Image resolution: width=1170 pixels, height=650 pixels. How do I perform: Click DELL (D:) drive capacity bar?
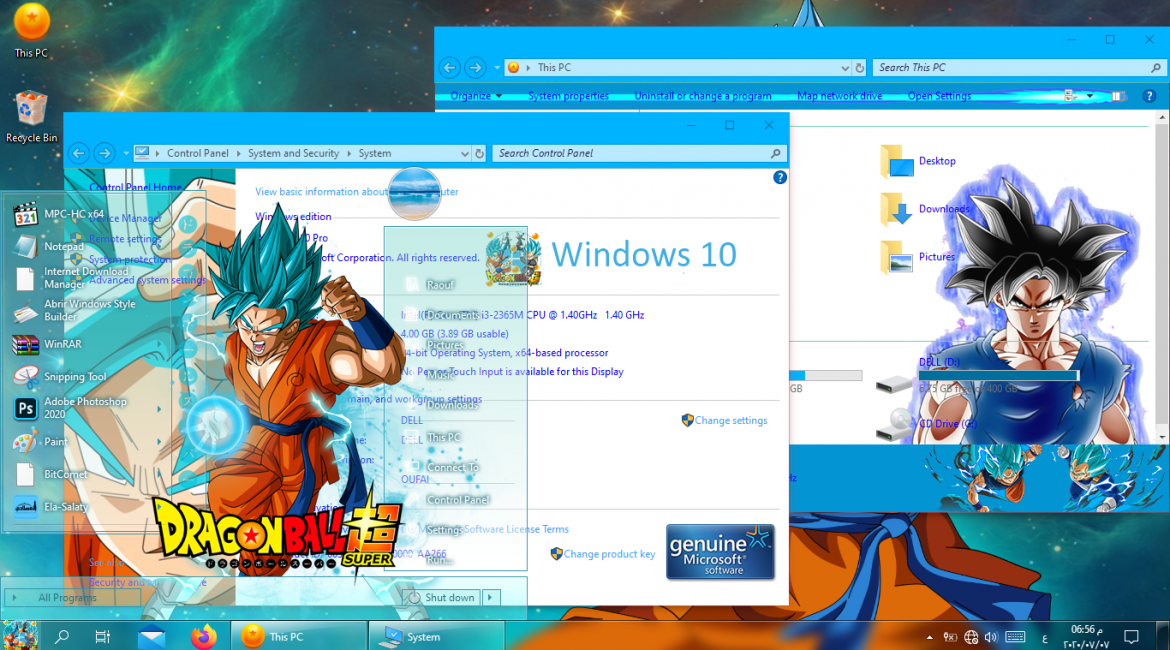998,375
